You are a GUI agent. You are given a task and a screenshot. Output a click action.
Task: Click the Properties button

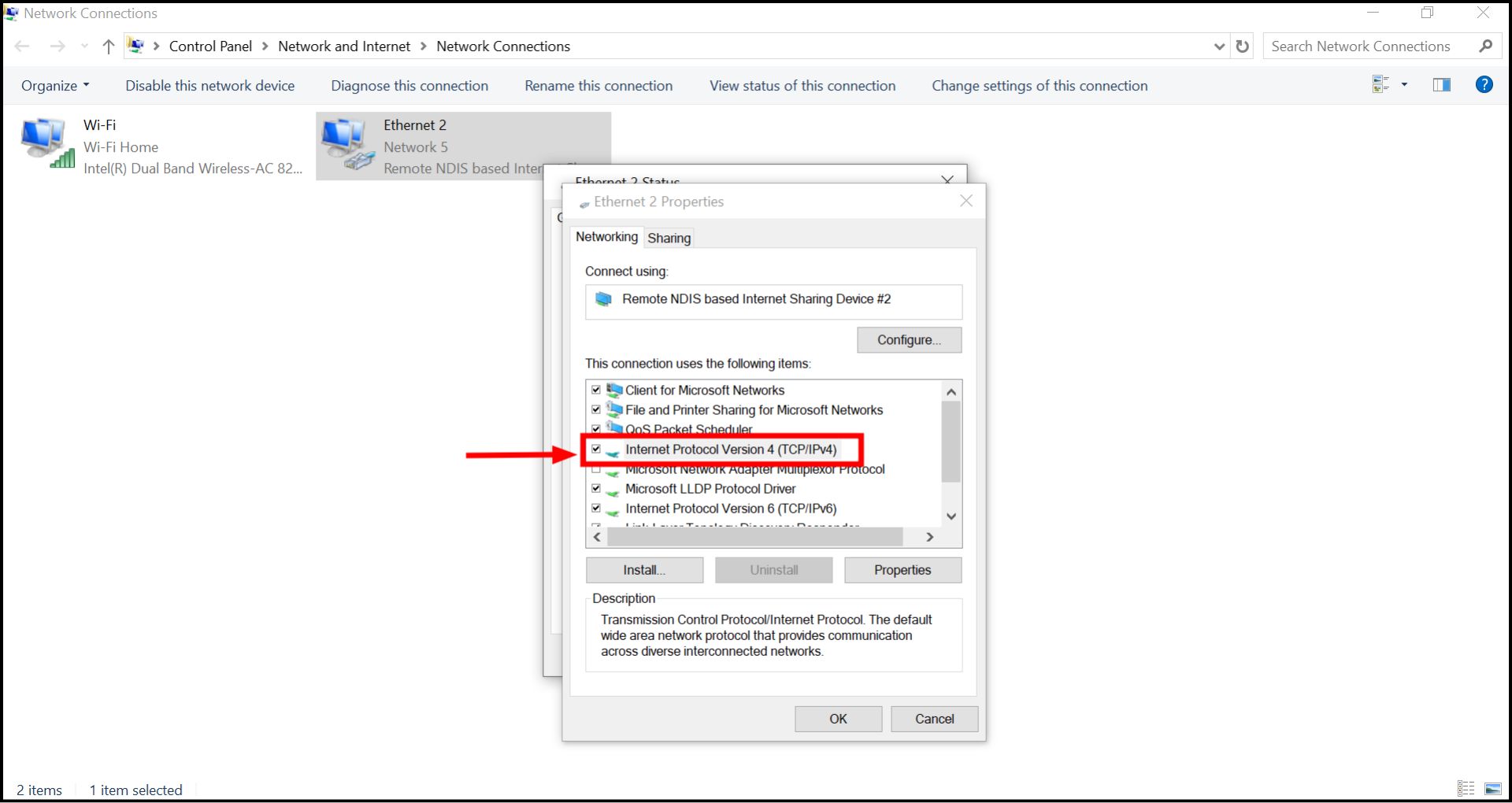[902, 570]
